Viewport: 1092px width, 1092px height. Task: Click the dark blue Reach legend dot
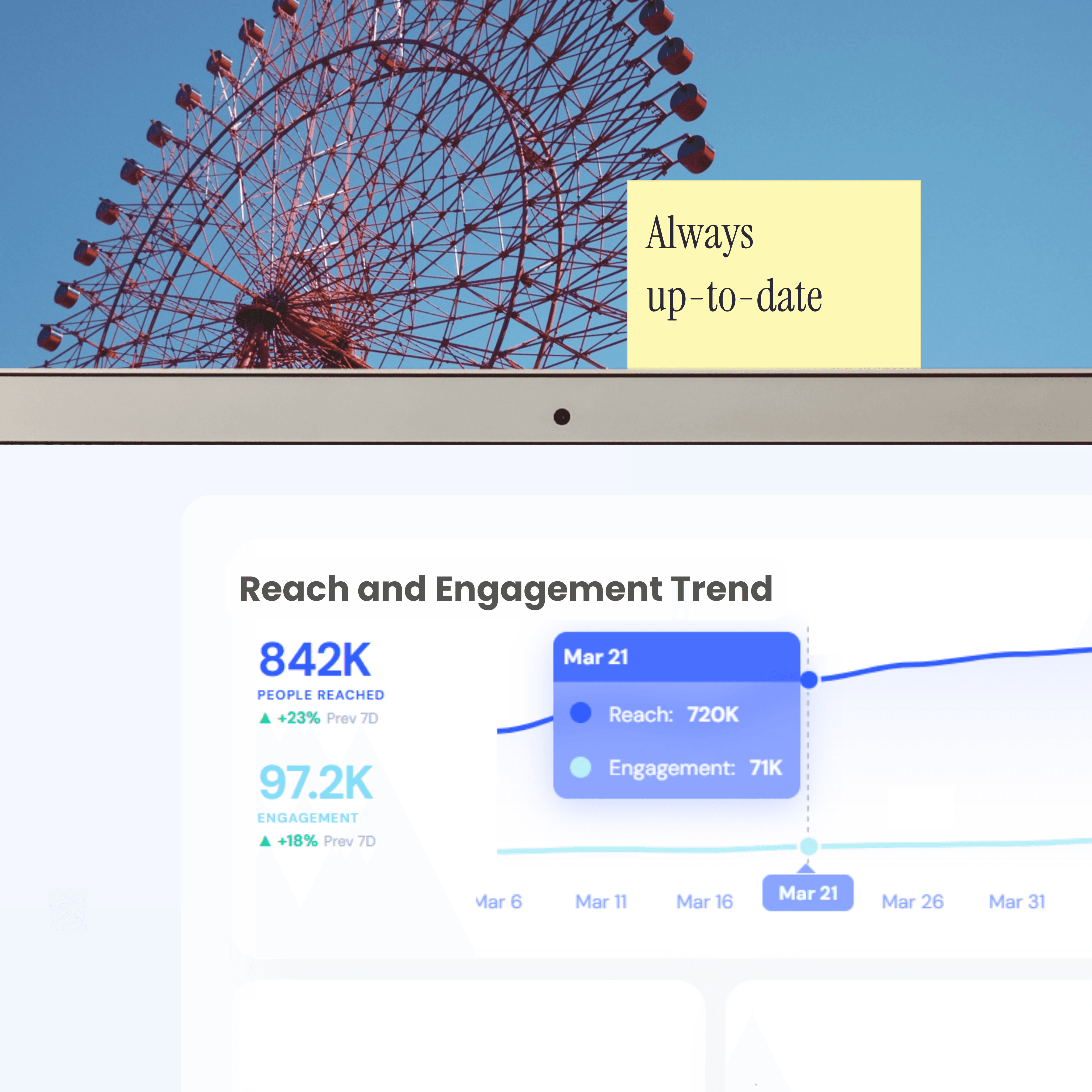click(581, 713)
